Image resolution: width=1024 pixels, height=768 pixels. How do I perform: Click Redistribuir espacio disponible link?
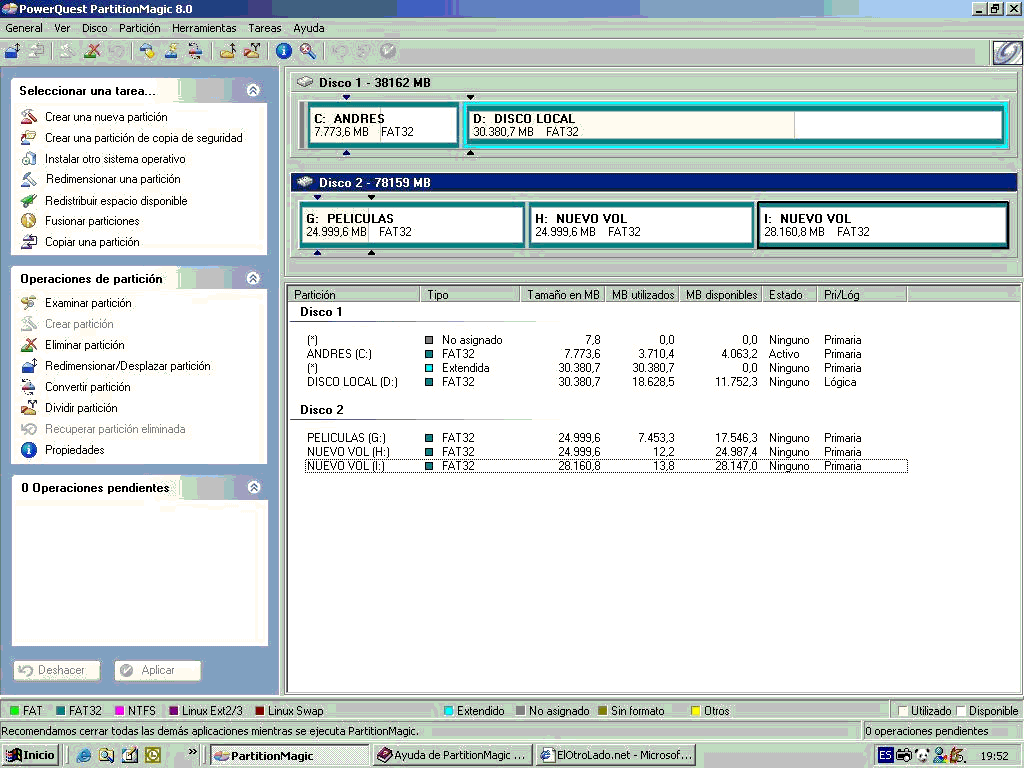[x=116, y=200]
